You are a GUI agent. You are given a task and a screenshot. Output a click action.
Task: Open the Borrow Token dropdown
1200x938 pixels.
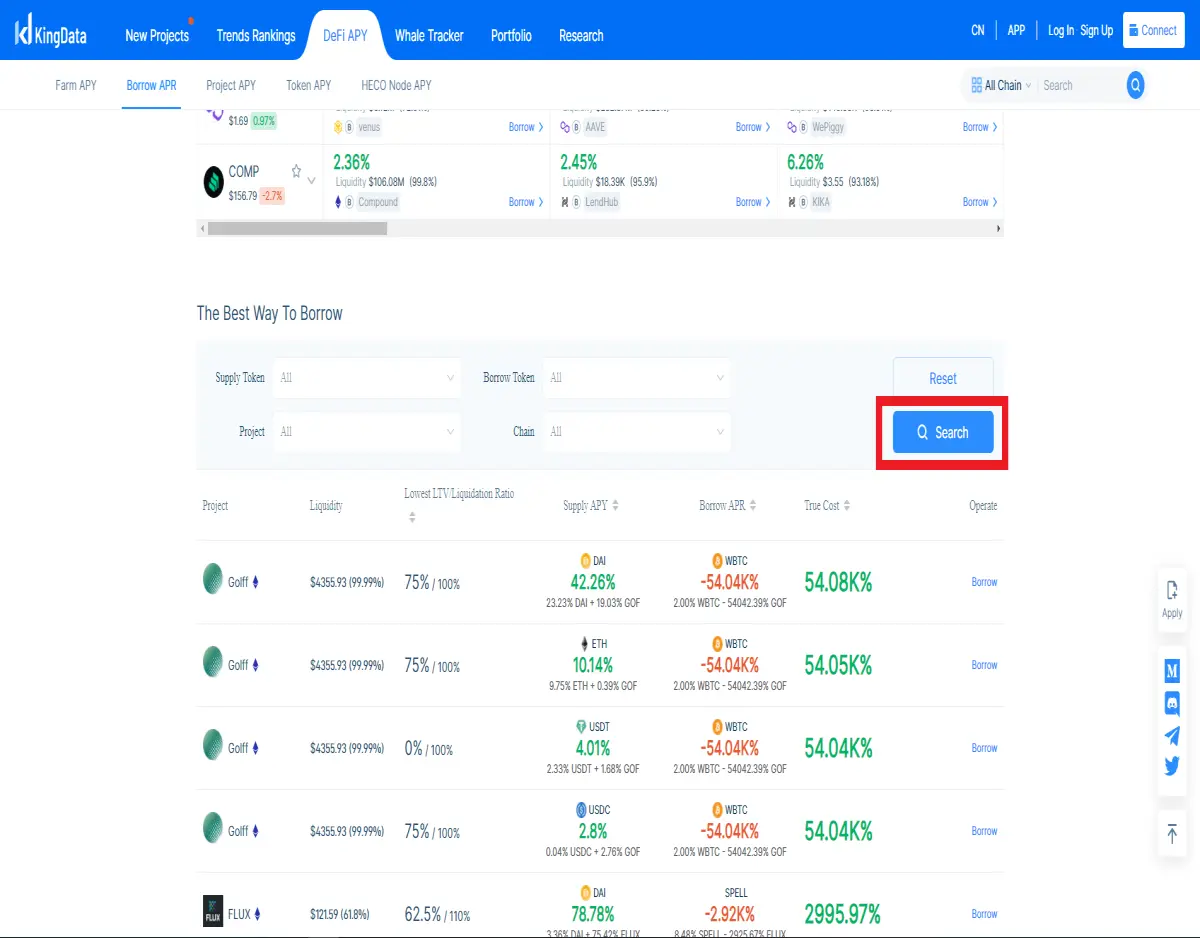(x=637, y=378)
